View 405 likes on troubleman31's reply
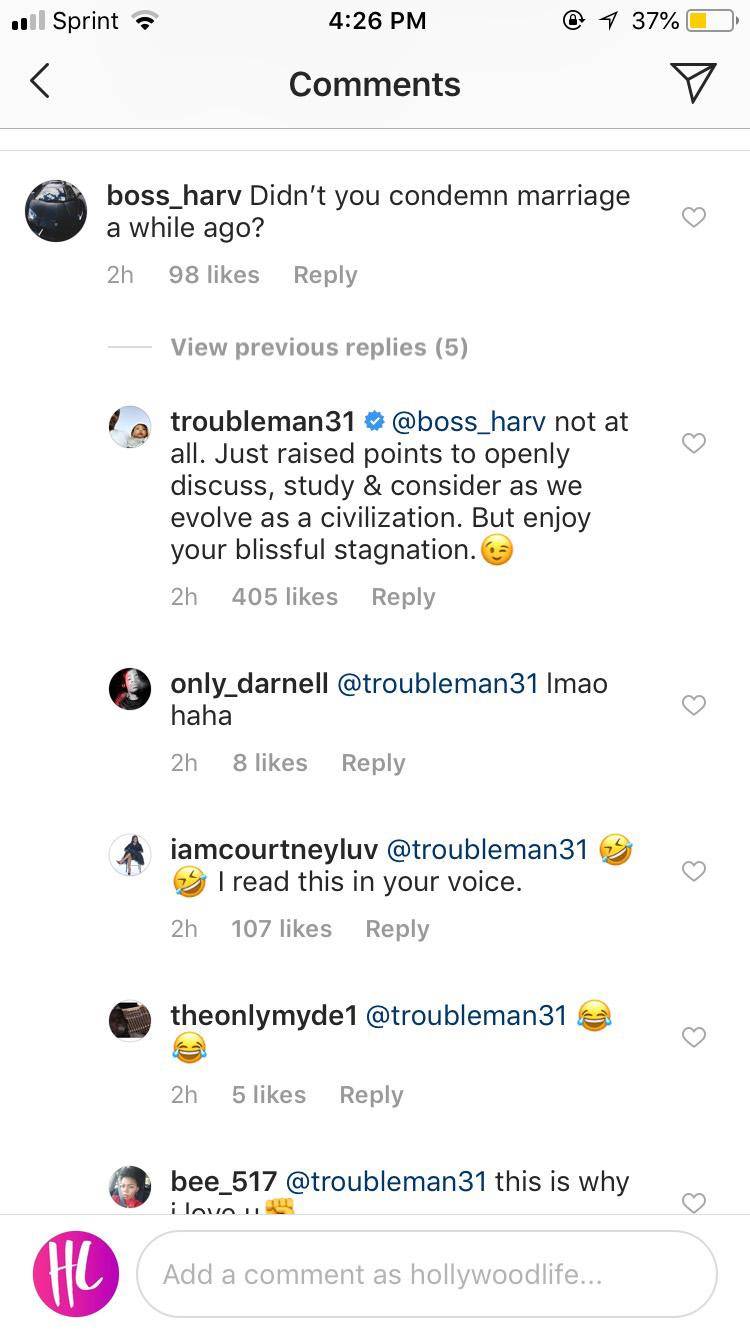The image size is (750, 1334). [x=285, y=597]
